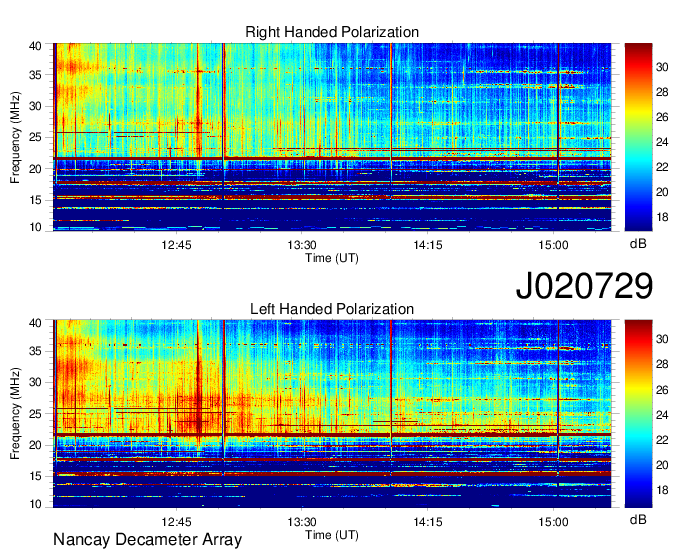Screen dimensions: 680x552
Task: Click the upper plot's dB color bar
Action: click(638, 137)
